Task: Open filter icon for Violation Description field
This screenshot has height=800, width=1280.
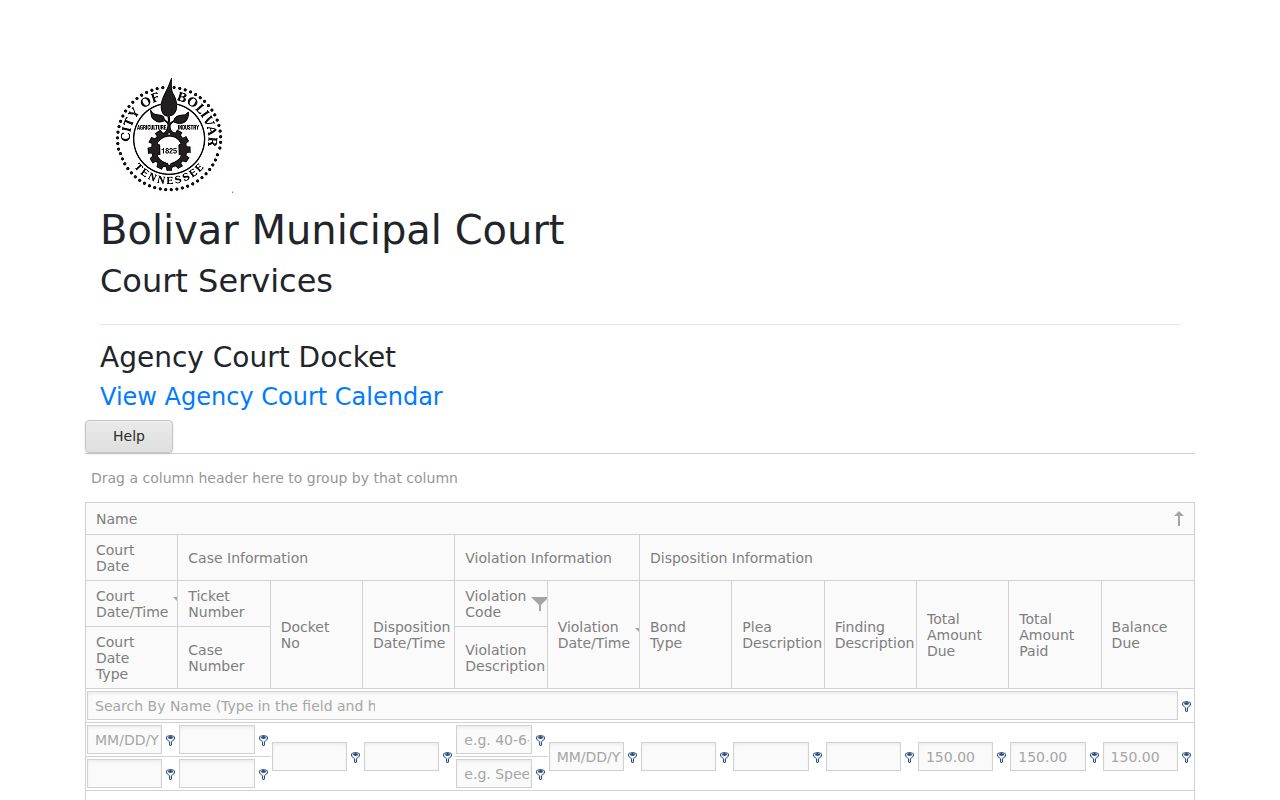Action: click(540, 774)
